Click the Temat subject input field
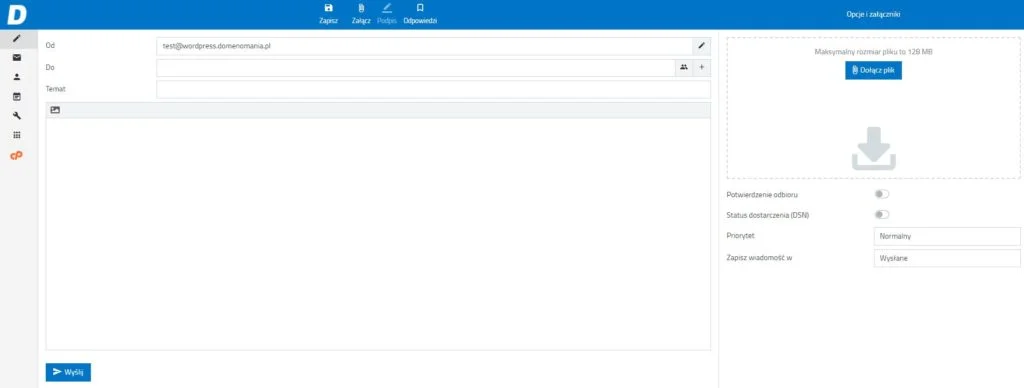1024x388 pixels. click(434, 89)
